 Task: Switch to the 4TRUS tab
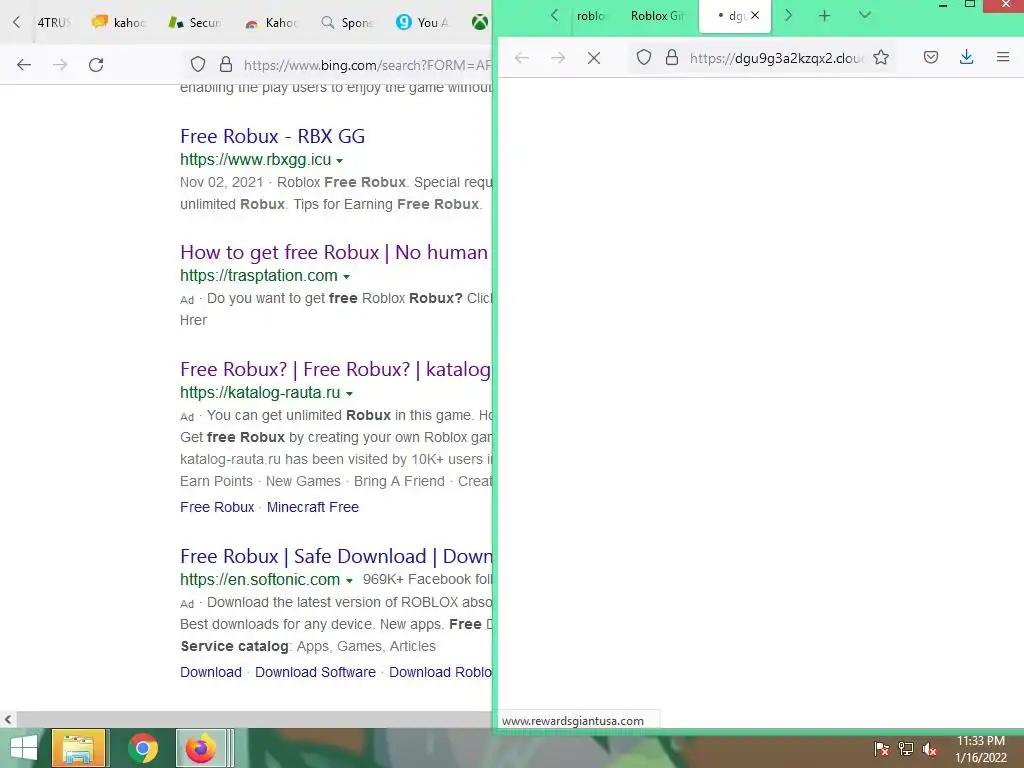(54, 22)
